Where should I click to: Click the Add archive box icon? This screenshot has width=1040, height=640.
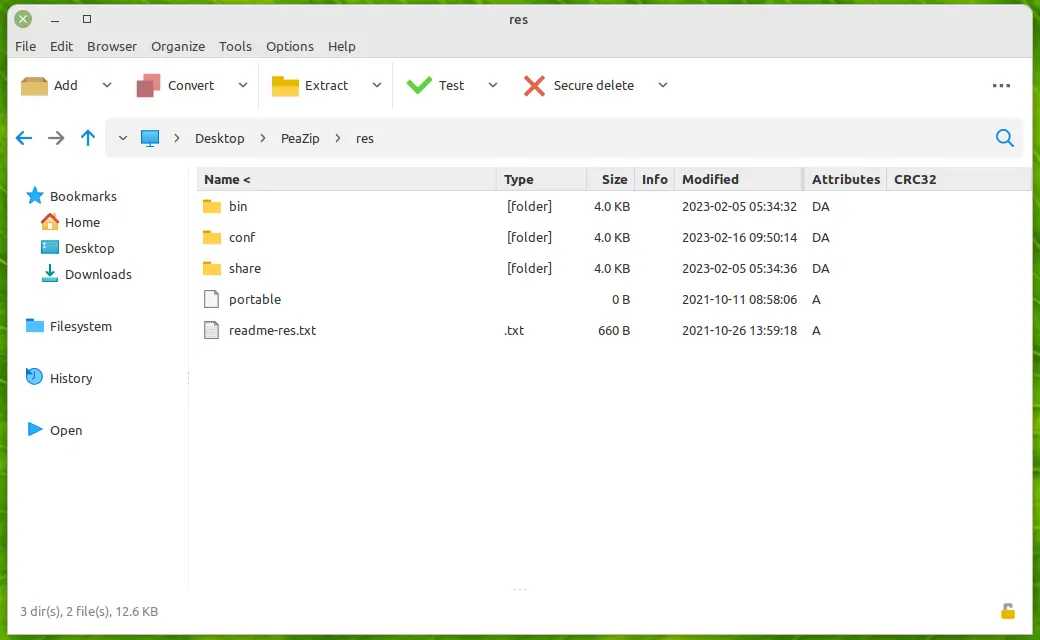tap(35, 86)
